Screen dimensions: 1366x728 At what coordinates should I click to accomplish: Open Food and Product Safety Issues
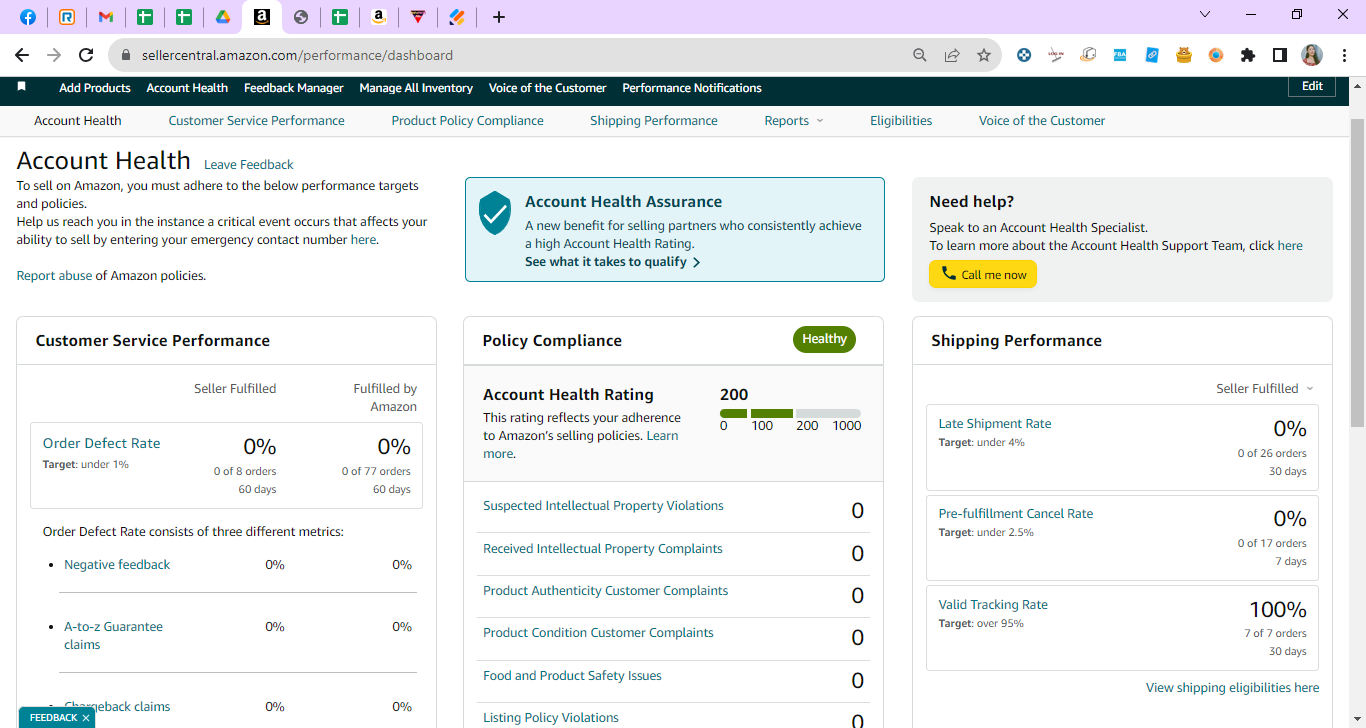(x=572, y=676)
